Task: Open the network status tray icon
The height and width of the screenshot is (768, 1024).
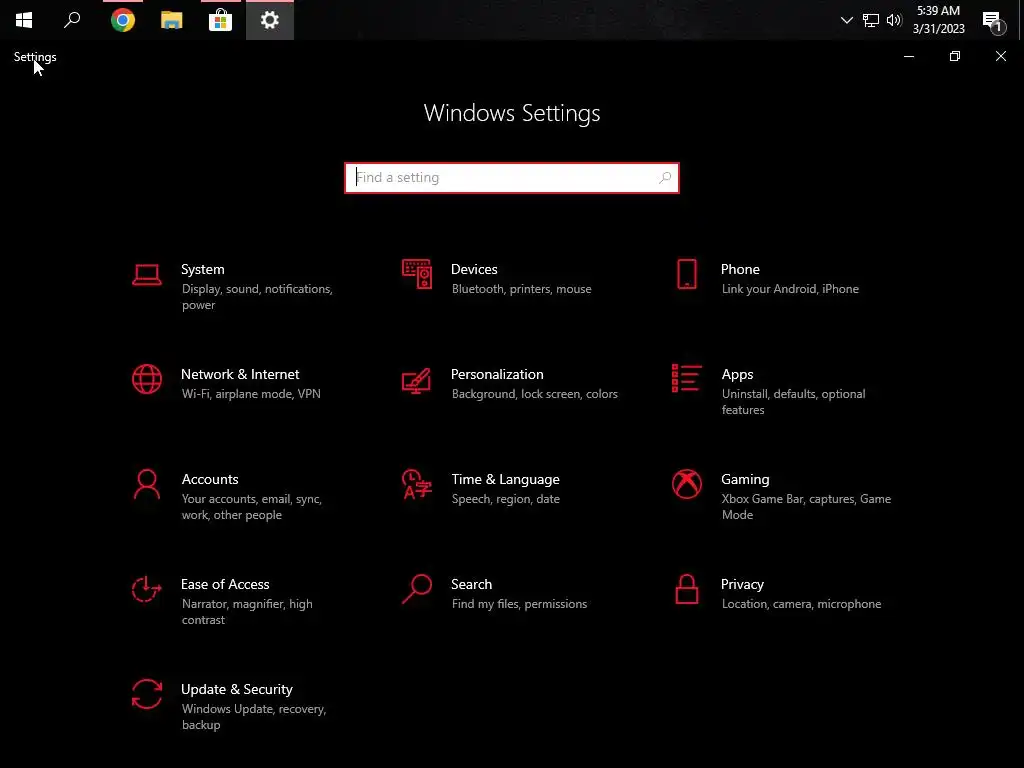Action: coord(871,20)
